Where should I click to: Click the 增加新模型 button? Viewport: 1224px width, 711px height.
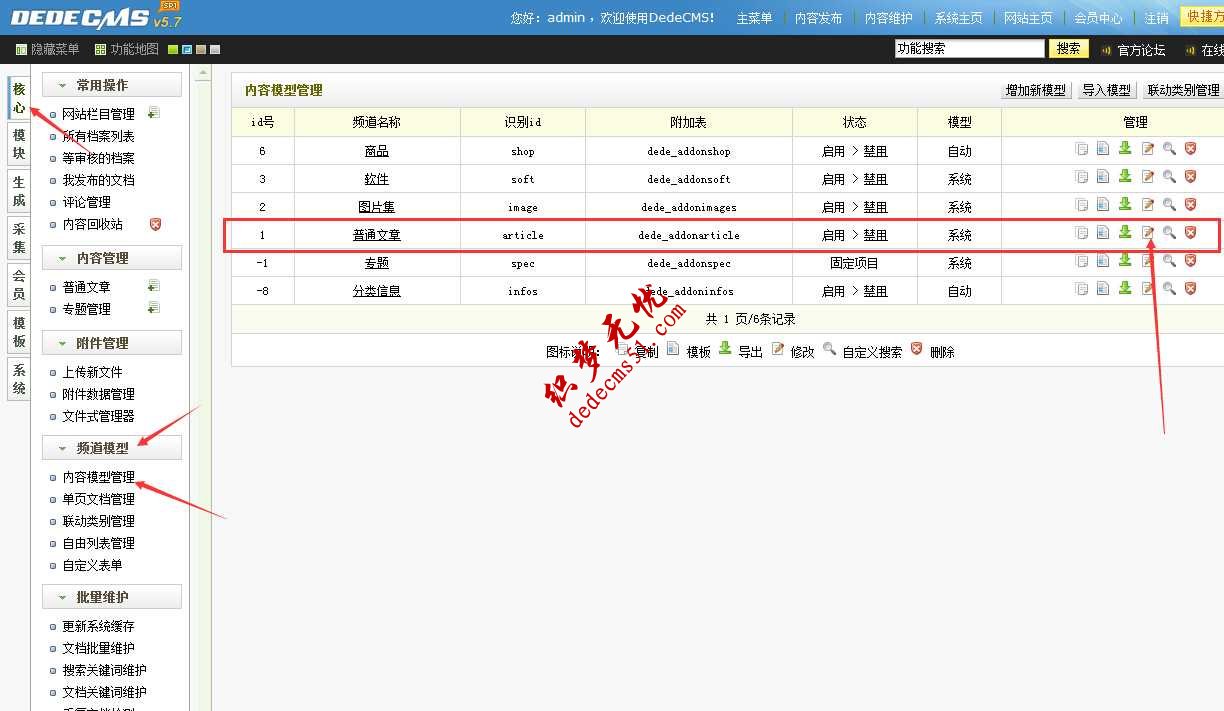click(x=1035, y=89)
